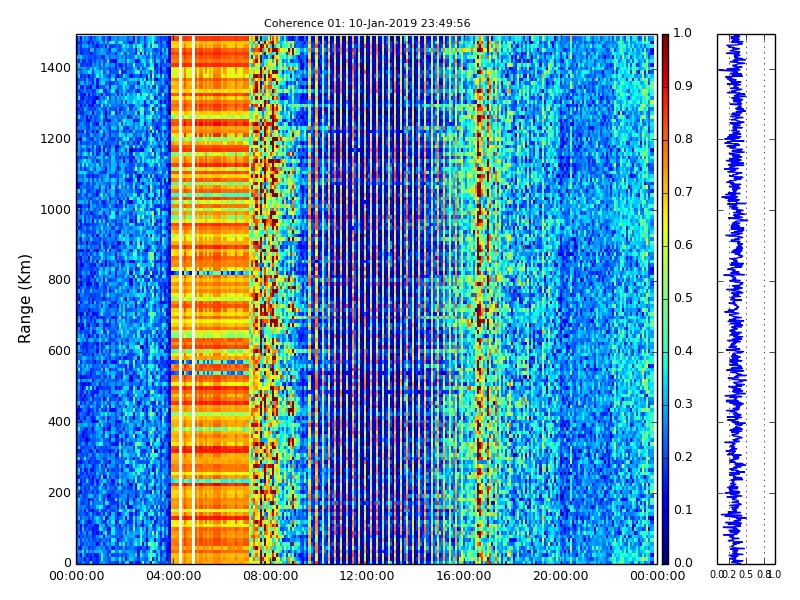Click the rightmost 00:00:00 time label
Screen dimensions: 800x600
point(658,577)
